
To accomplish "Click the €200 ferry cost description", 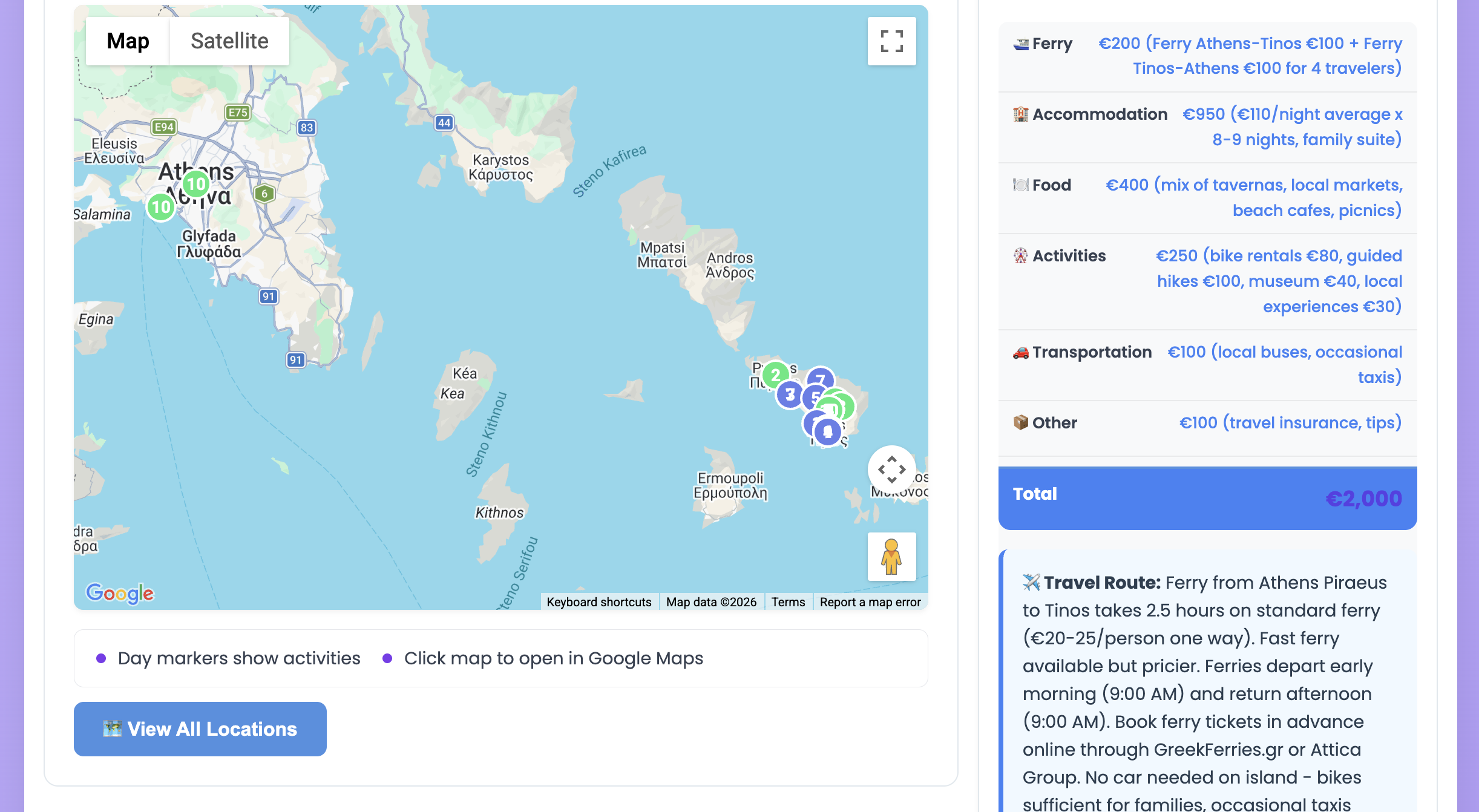I will (1250, 56).
